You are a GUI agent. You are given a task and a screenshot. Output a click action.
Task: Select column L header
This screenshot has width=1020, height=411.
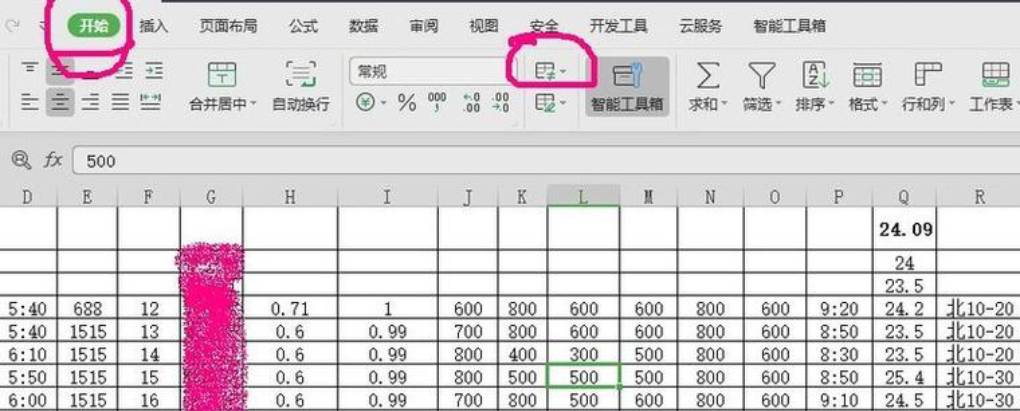[x=584, y=196]
